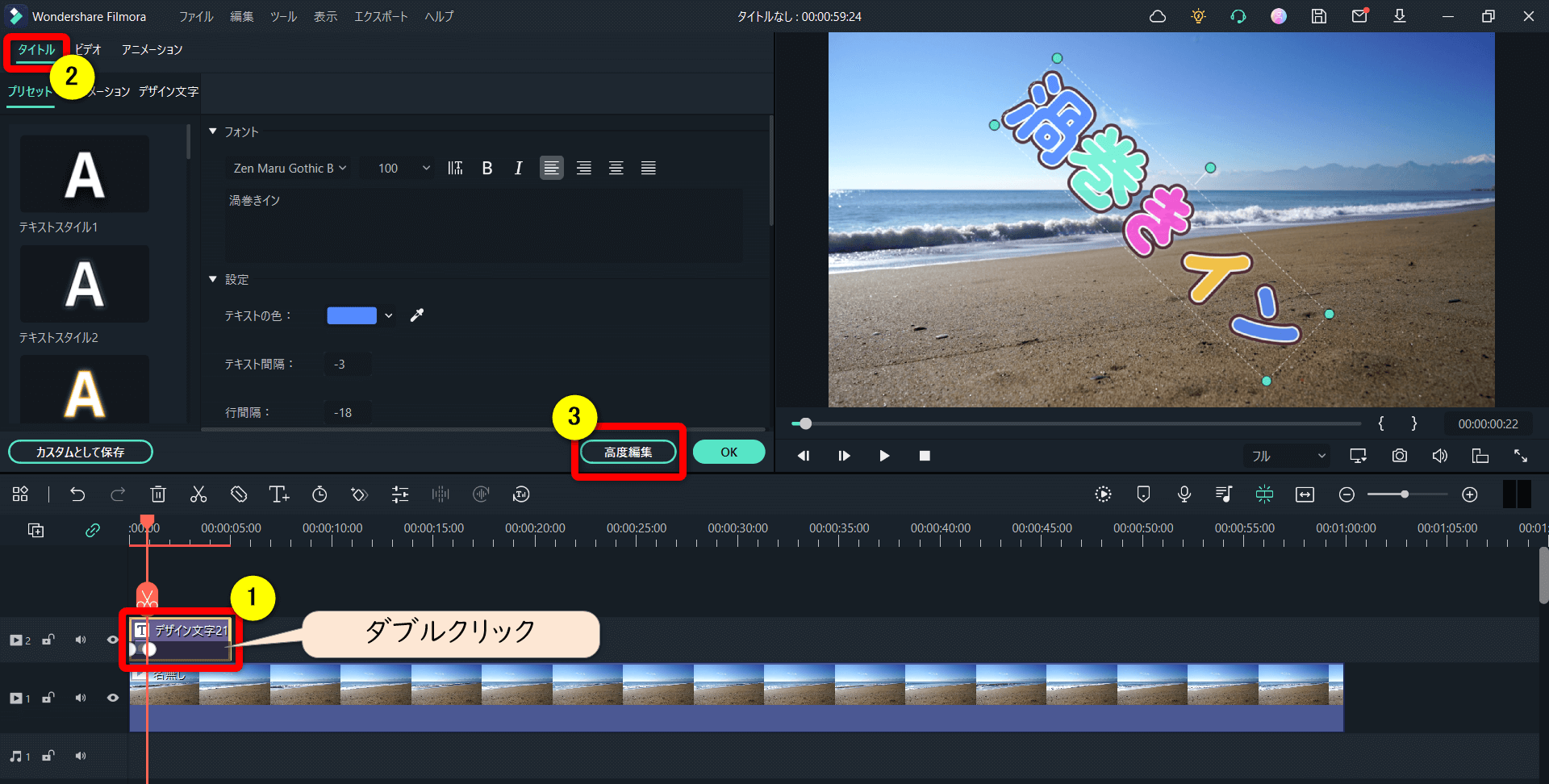Image resolution: width=1549 pixels, height=784 pixels.
Task: Pick text color with the eyedropper
Action: pyautogui.click(x=417, y=315)
